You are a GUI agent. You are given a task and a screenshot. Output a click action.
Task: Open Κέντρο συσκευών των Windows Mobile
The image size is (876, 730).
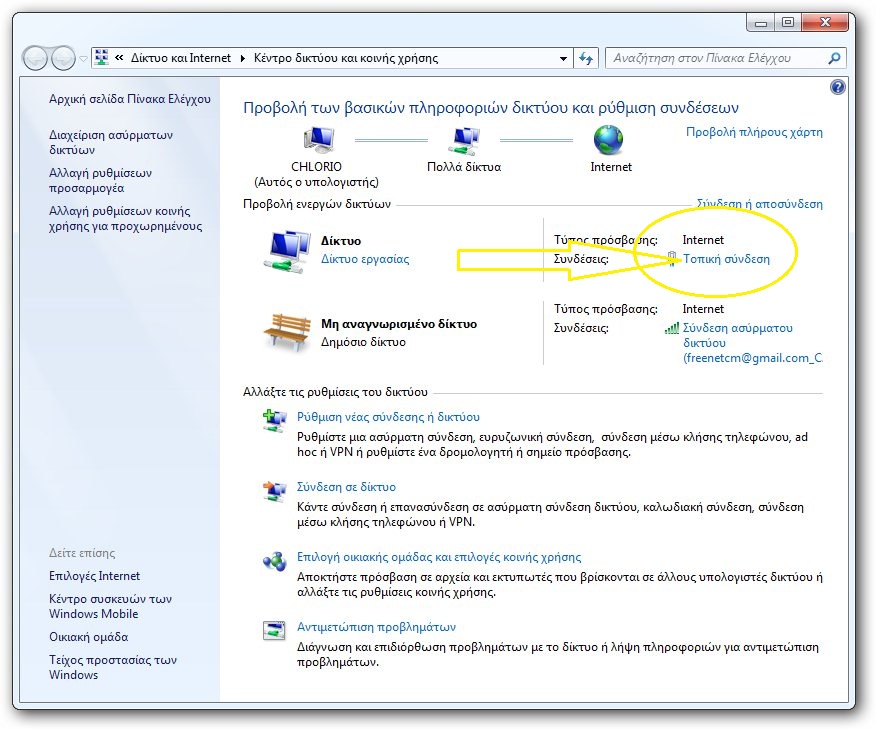click(110, 606)
